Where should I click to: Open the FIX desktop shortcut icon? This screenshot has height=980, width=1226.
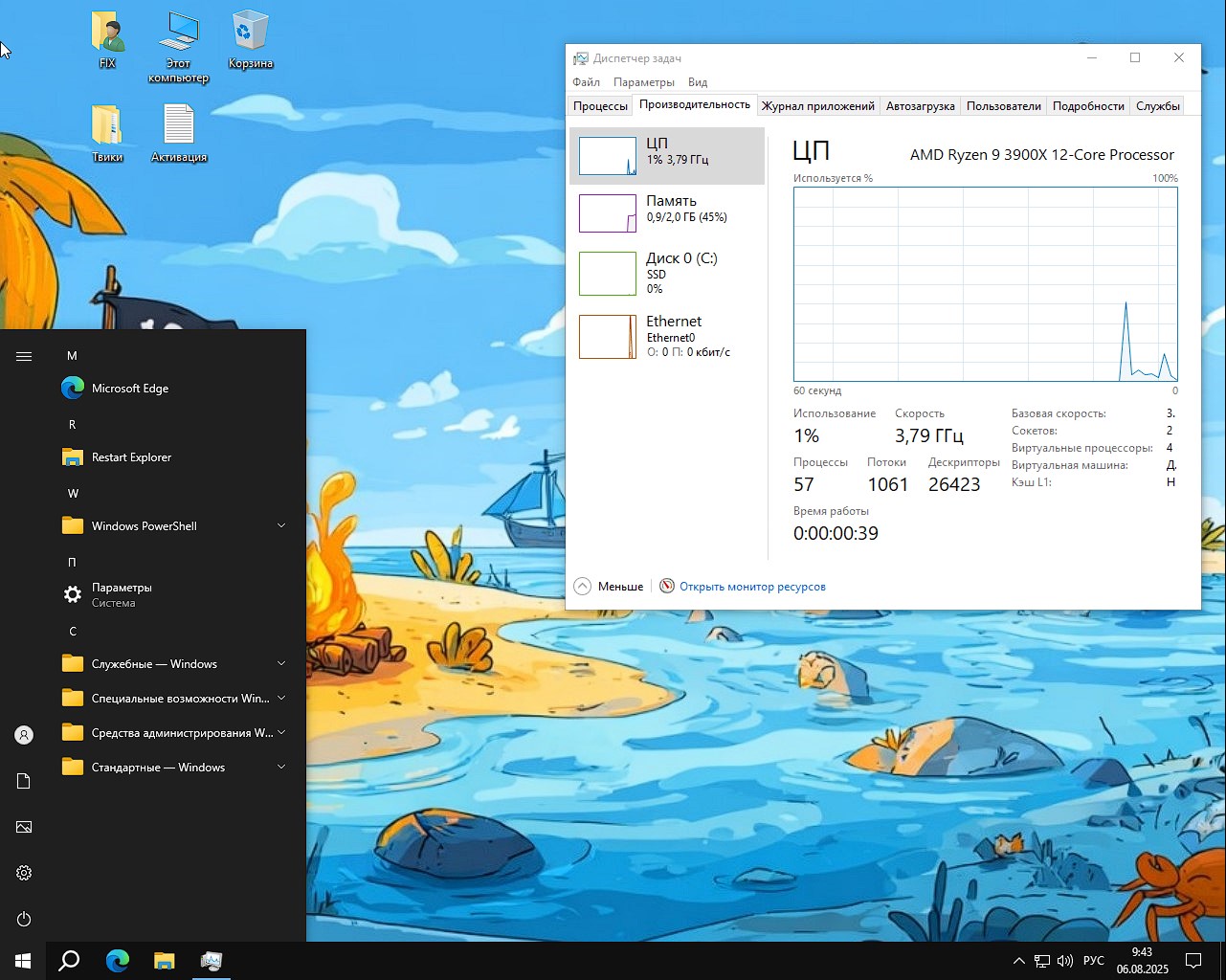coord(107,38)
